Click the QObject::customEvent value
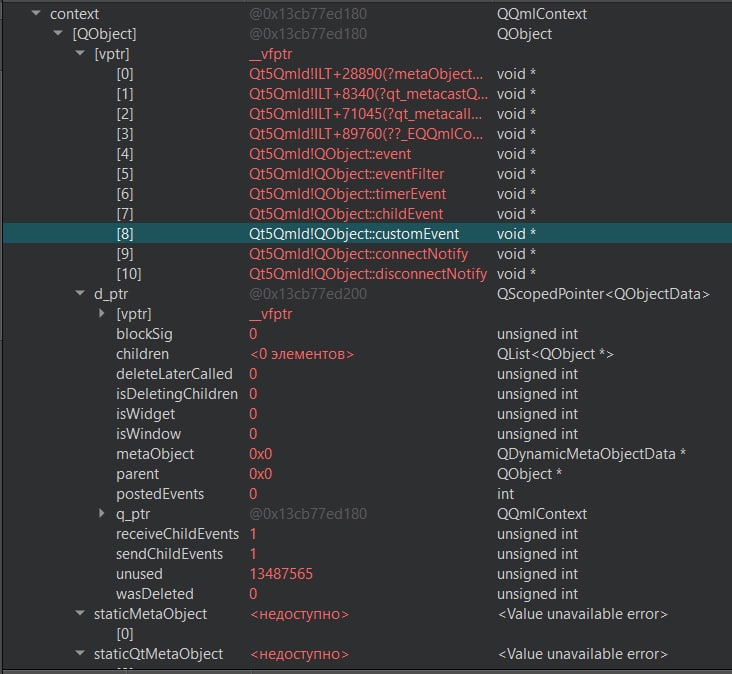The image size is (732, 674). coord(354,234)
